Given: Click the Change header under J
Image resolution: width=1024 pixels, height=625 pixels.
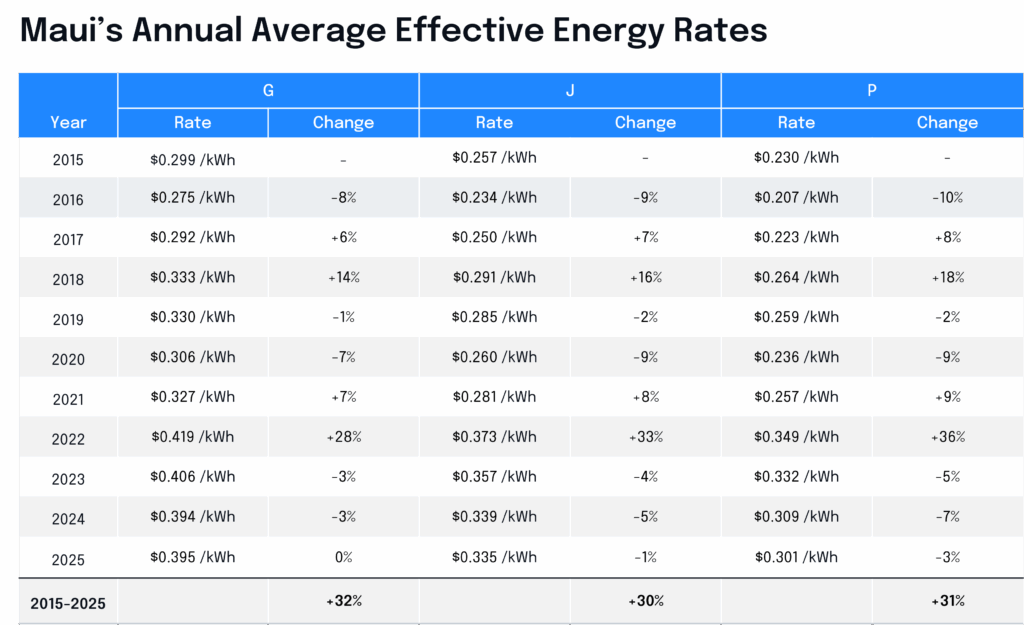Looking at the screenshot, I should 645,122.
